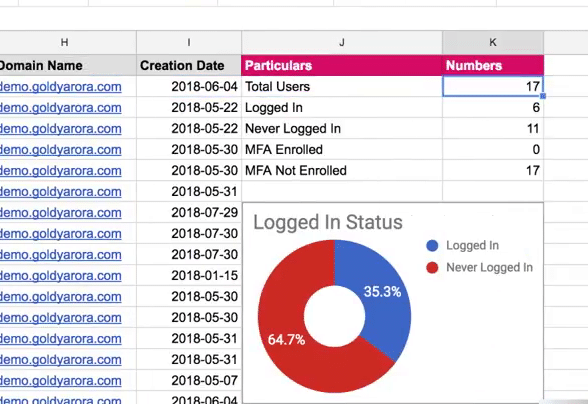588x404 pixels.
Task: Select column J header
Action: point(342,42)
